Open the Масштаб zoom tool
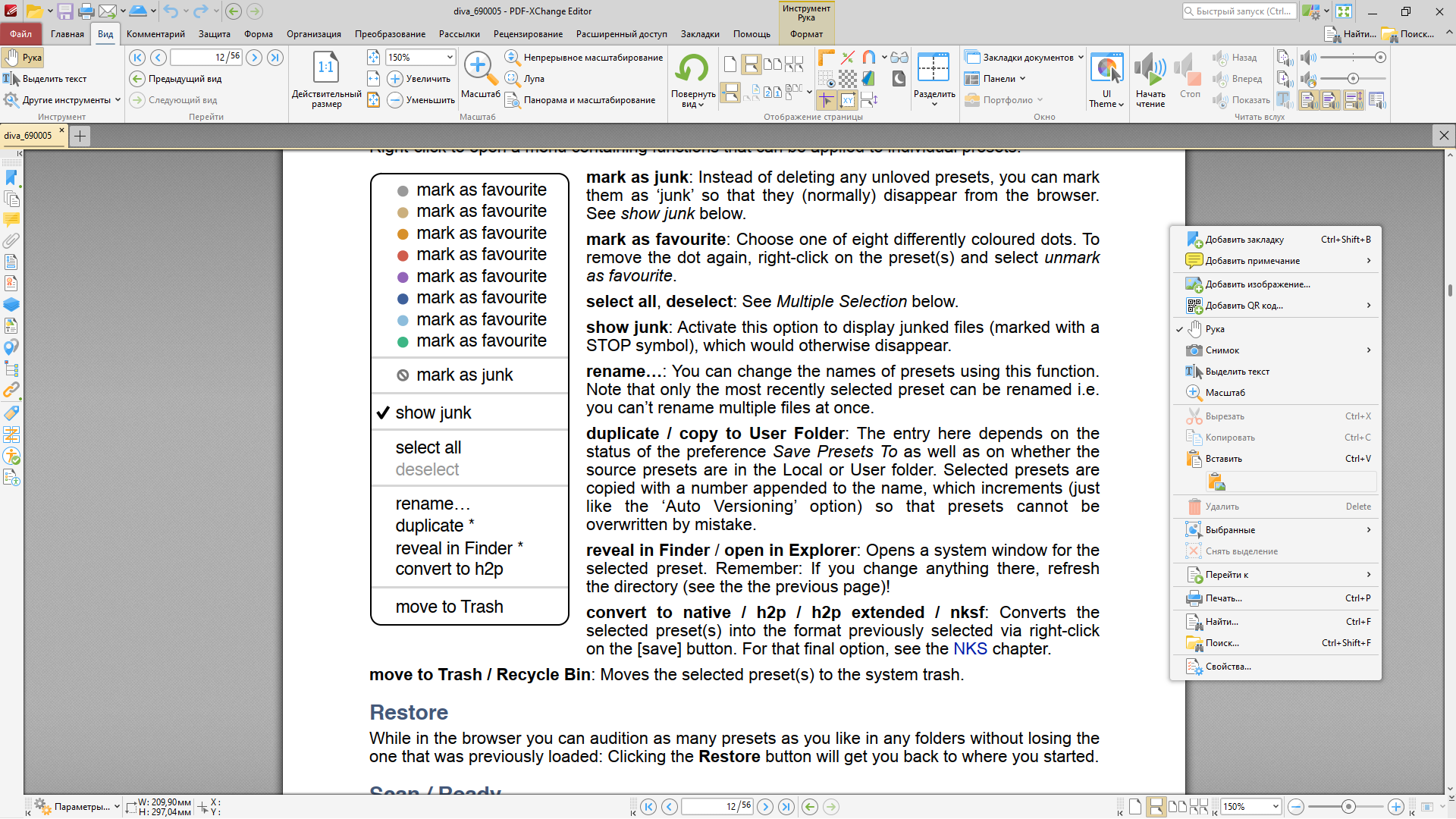This screenshot has width=1456, height=819. pyautogui.click(x=480, y=76)
